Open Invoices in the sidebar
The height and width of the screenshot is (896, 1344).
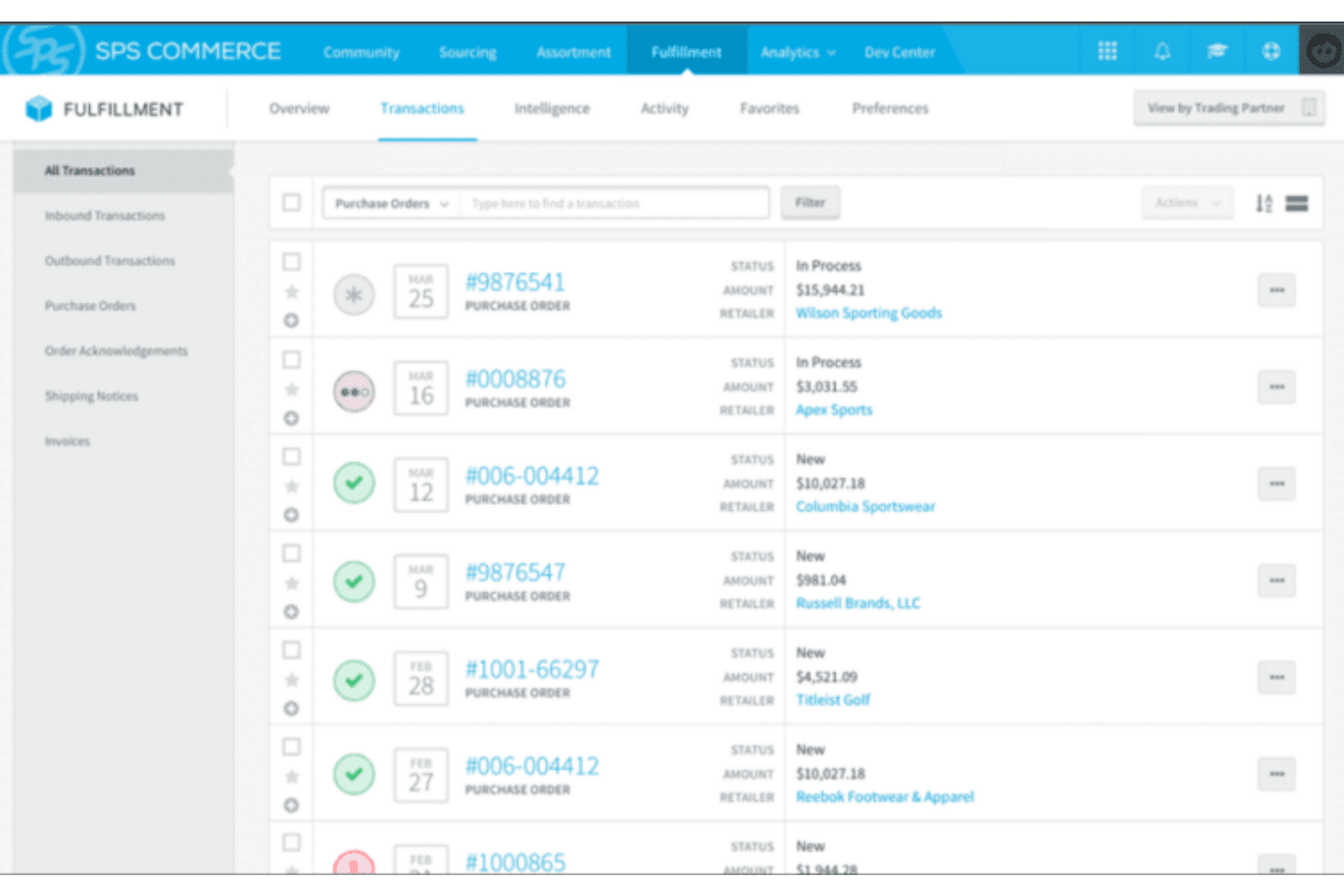(67, 441)
